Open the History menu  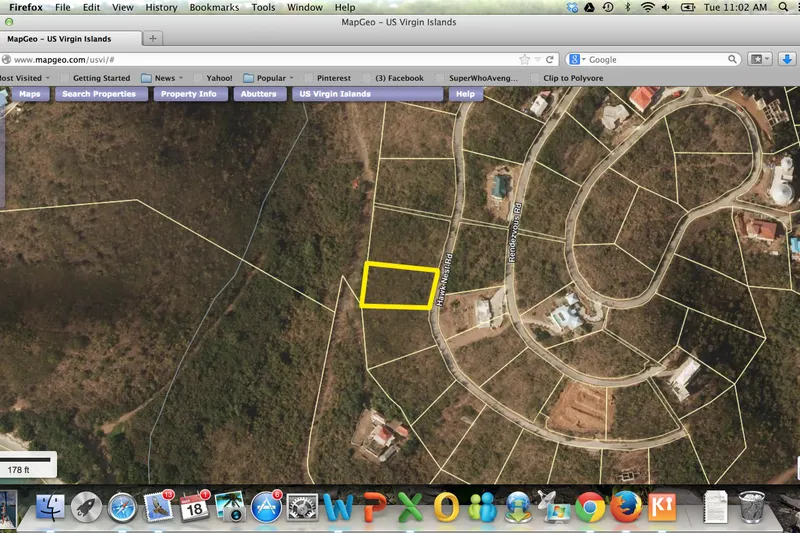[x=161, y=7]
